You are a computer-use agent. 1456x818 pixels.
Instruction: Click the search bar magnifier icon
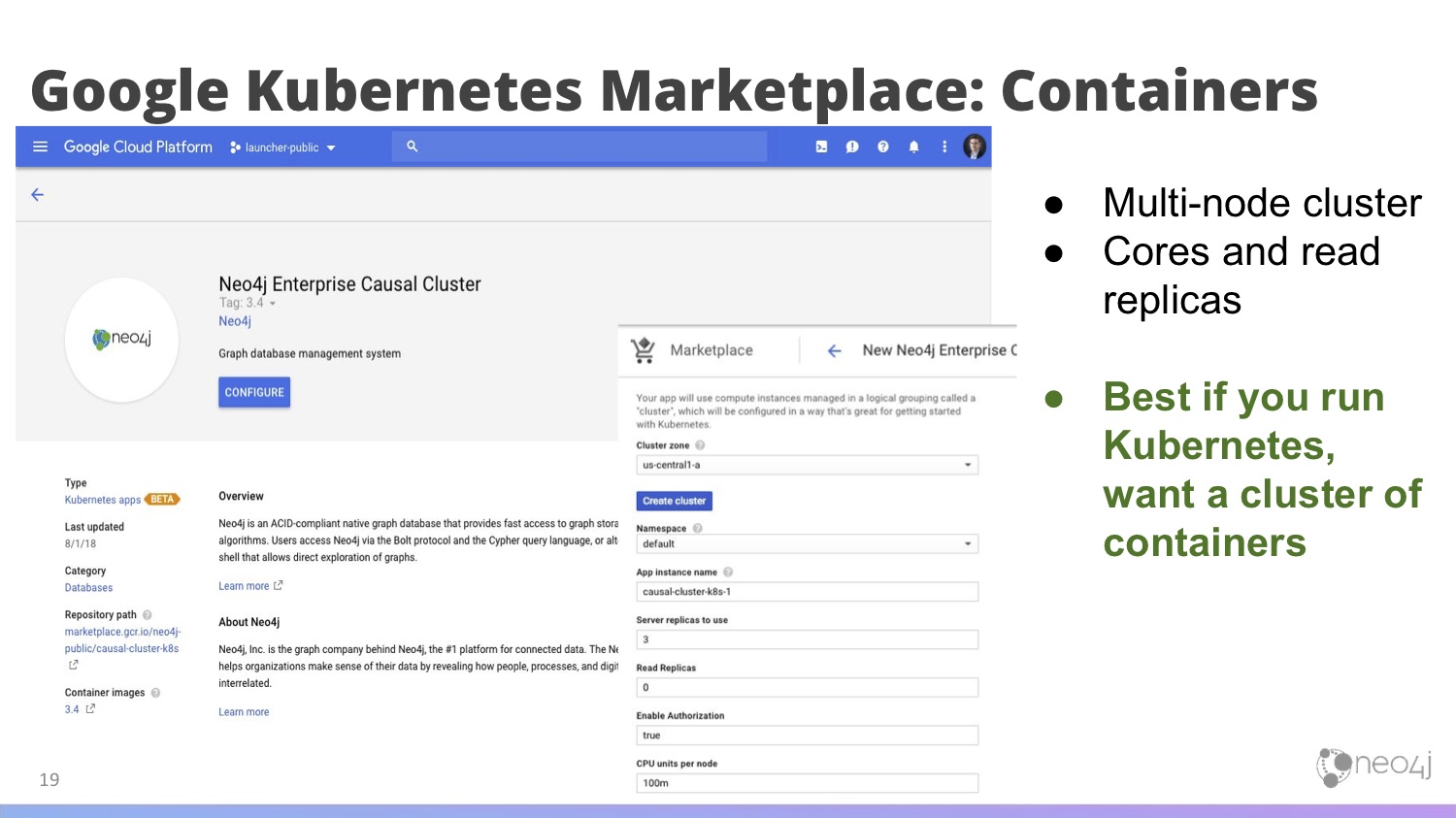pyautogui.click(x=412, y=147)
